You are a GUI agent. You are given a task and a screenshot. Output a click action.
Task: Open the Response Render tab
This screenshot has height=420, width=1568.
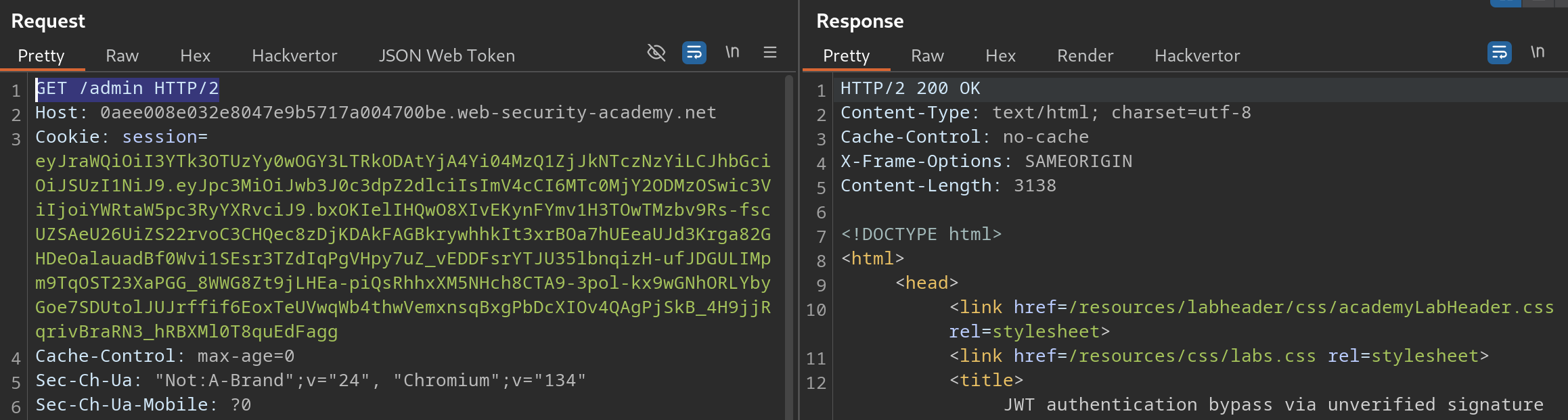pos(1085,55)
